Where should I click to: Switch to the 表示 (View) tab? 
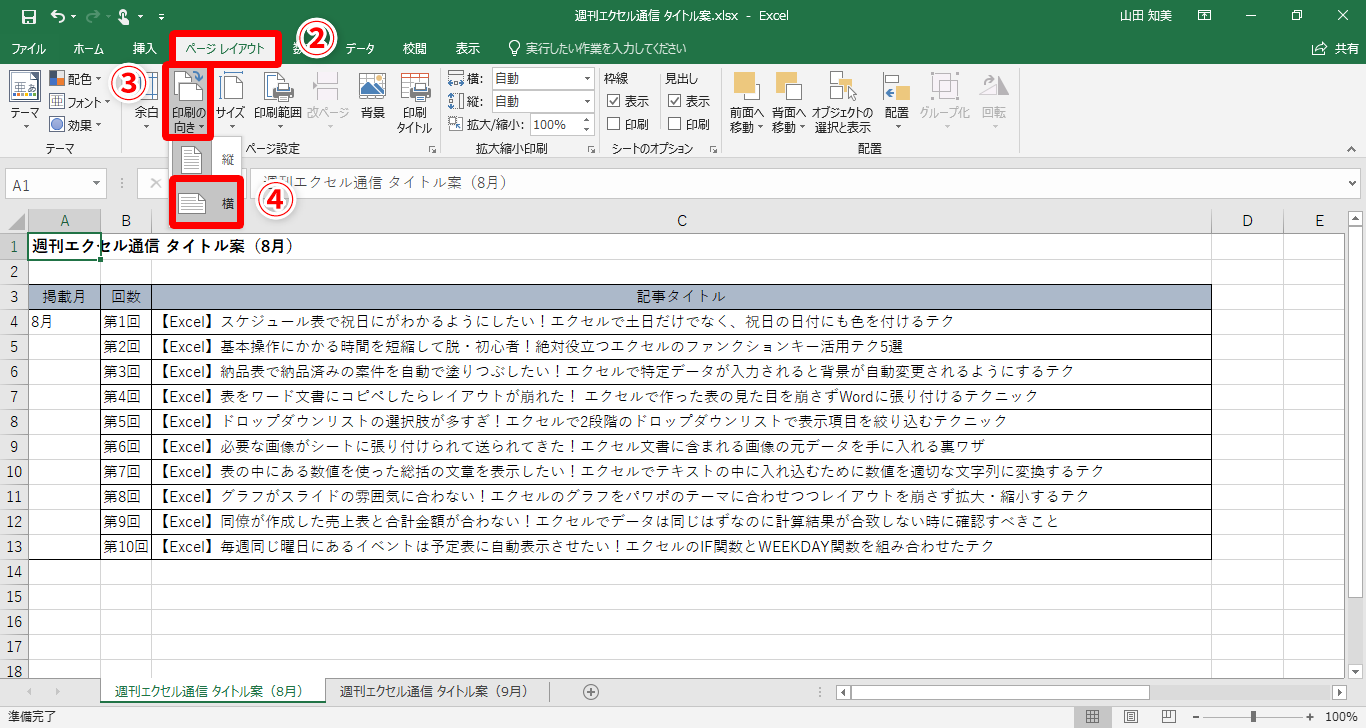tap(467, 48)
